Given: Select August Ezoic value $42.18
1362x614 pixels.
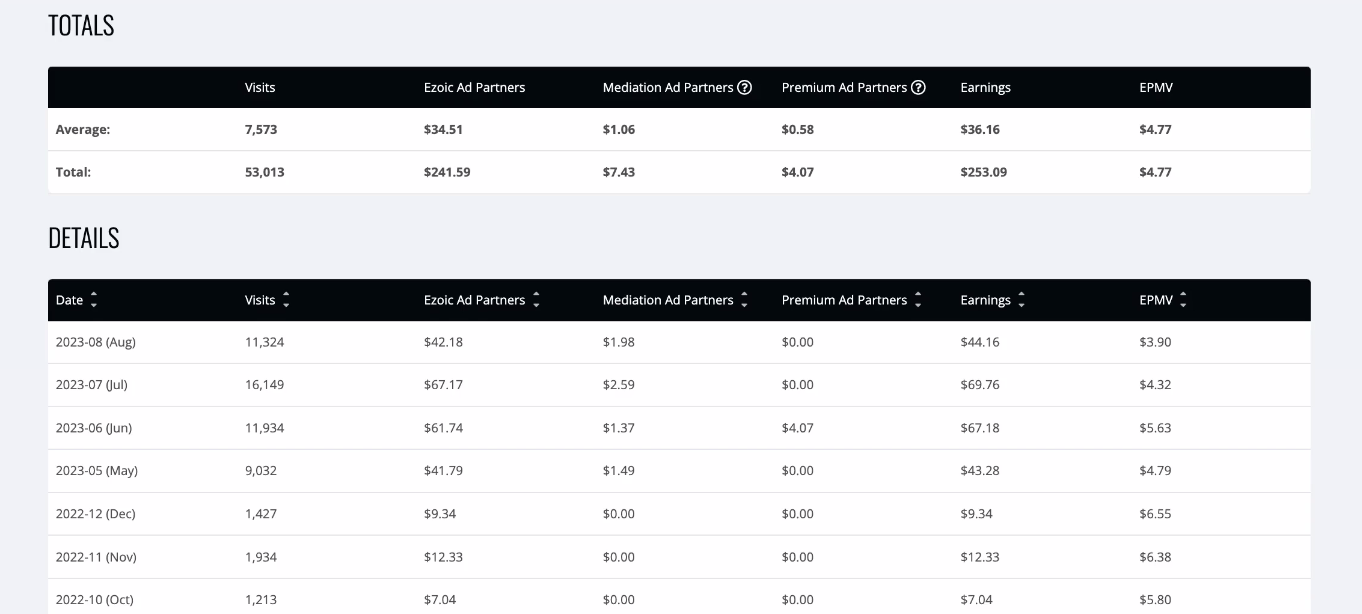Looking at the screenshot, I should (443, 342).
